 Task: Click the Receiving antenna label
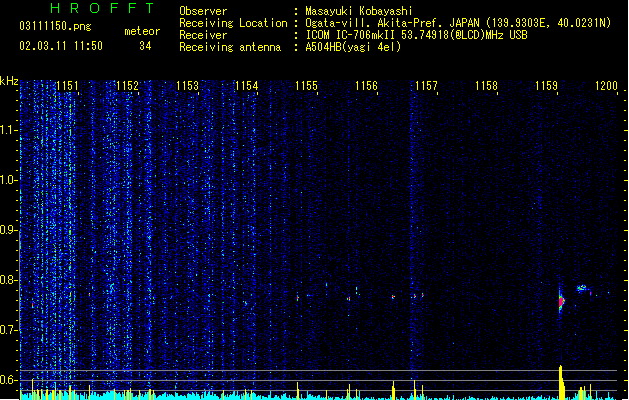click(x=230, y=47)
